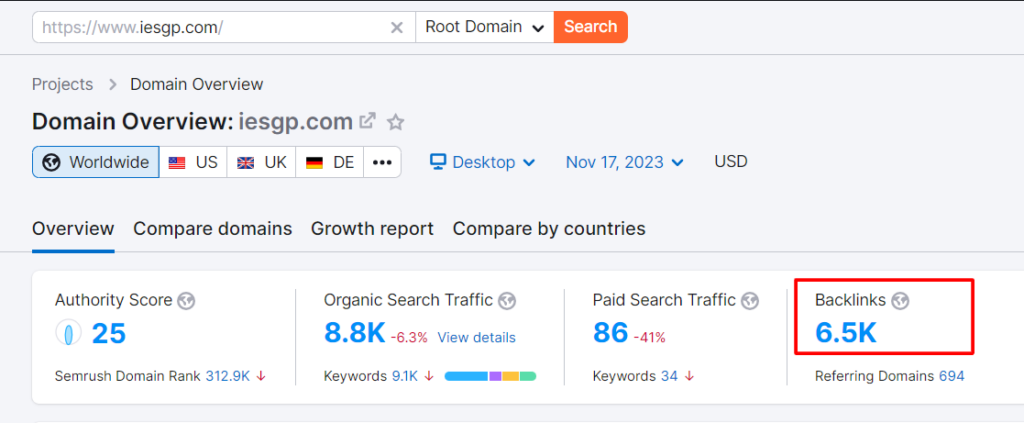This screenshot has height=423, width=1024.
Task: Open the Growth report tab
Action: coord(372,229)
